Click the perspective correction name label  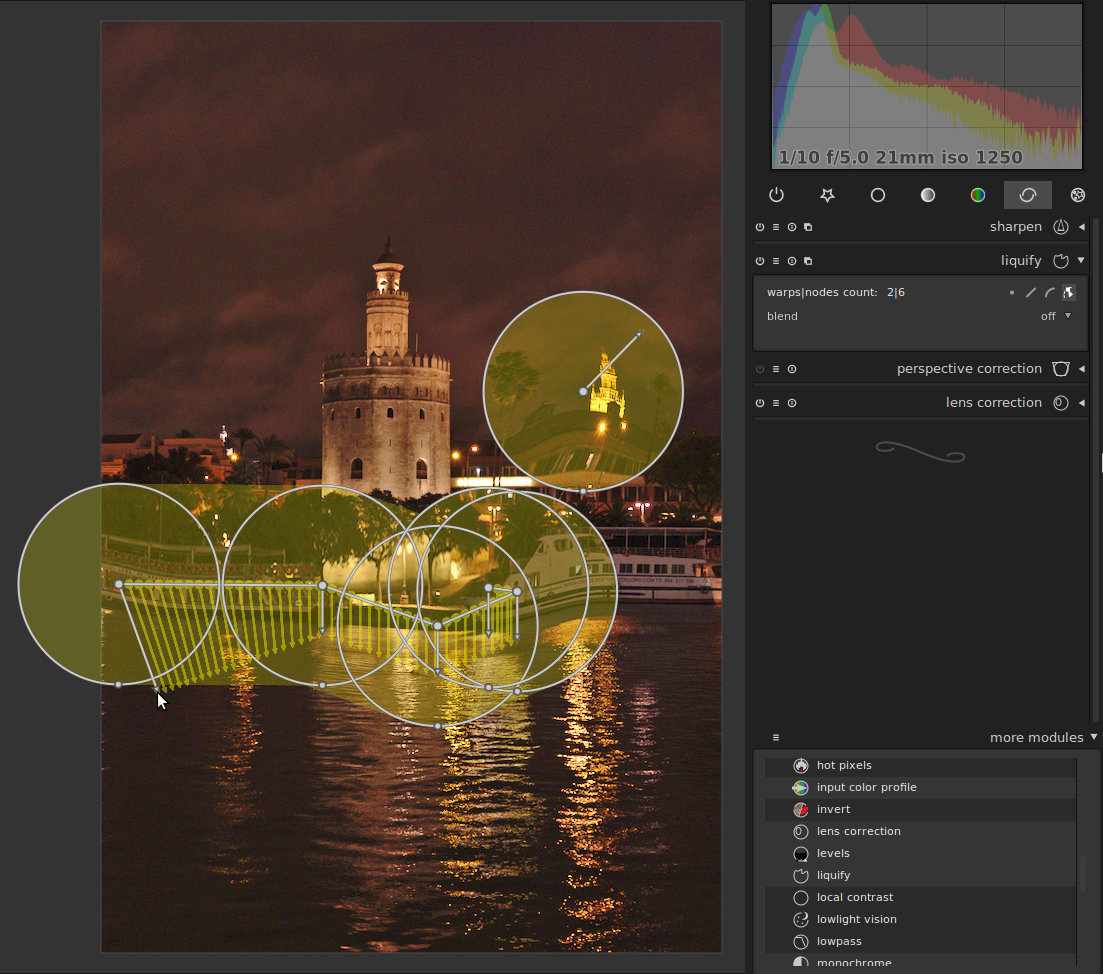(x=969, y=369)
